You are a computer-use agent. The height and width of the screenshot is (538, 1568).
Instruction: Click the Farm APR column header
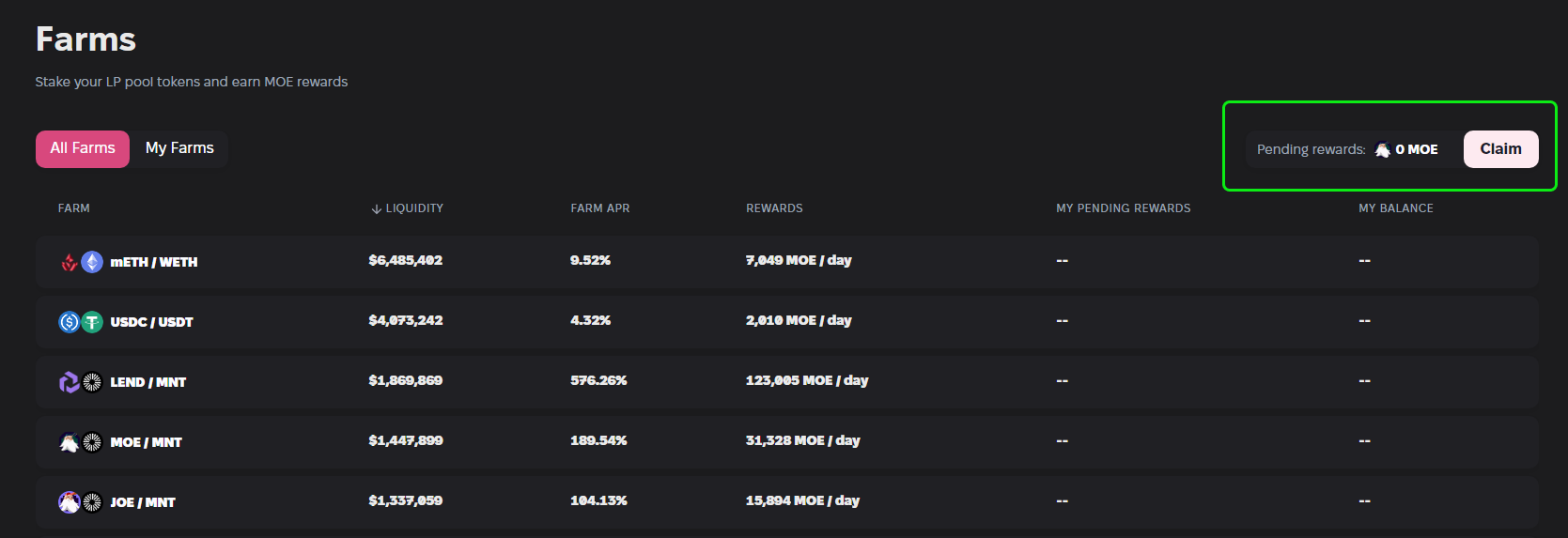click(599, 208)
